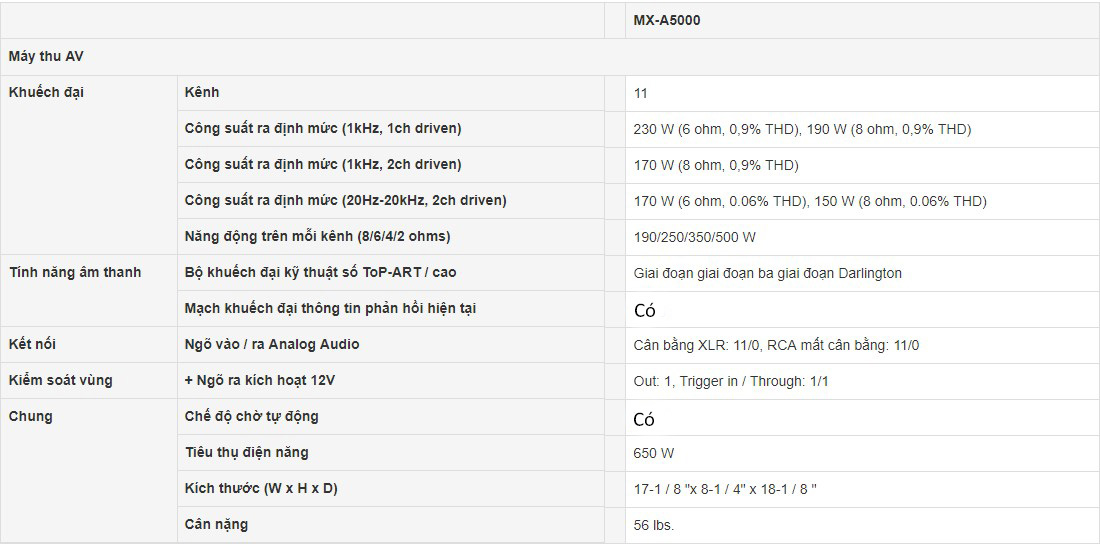The image size is (1100, 544).
Task: Select the Kênh row label
Action: click(x=202, y=93)
